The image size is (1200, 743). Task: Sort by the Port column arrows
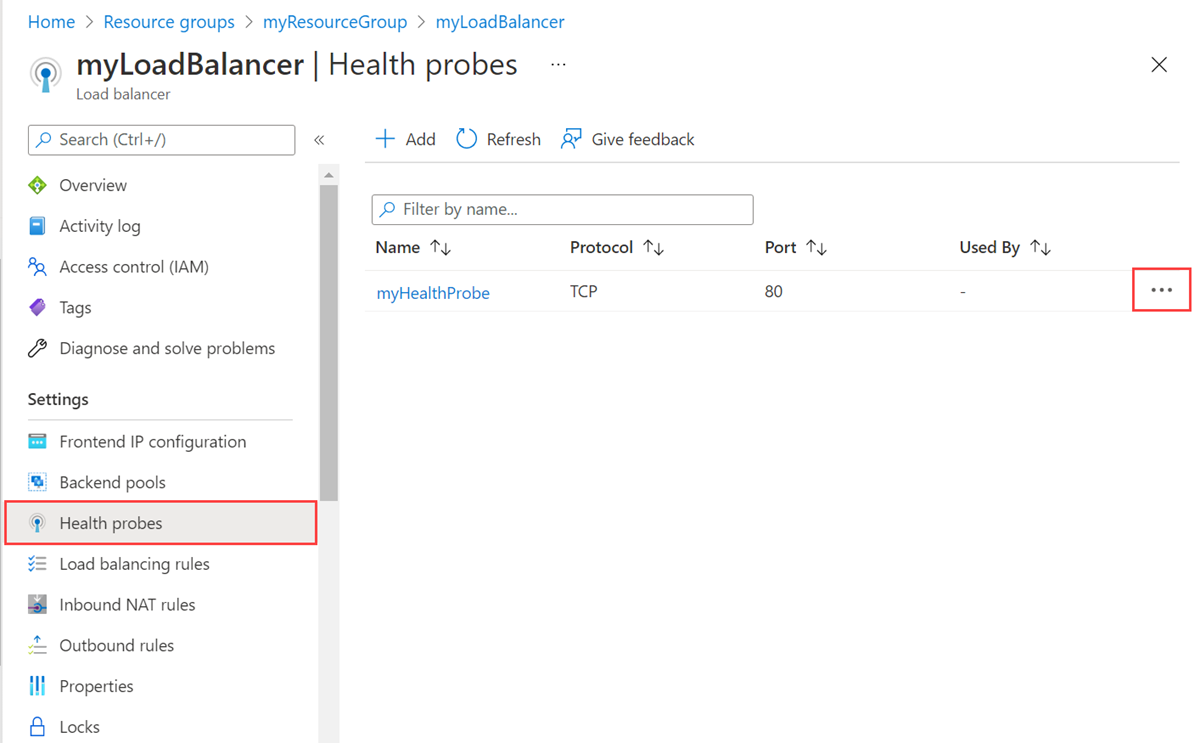[817, 247]
